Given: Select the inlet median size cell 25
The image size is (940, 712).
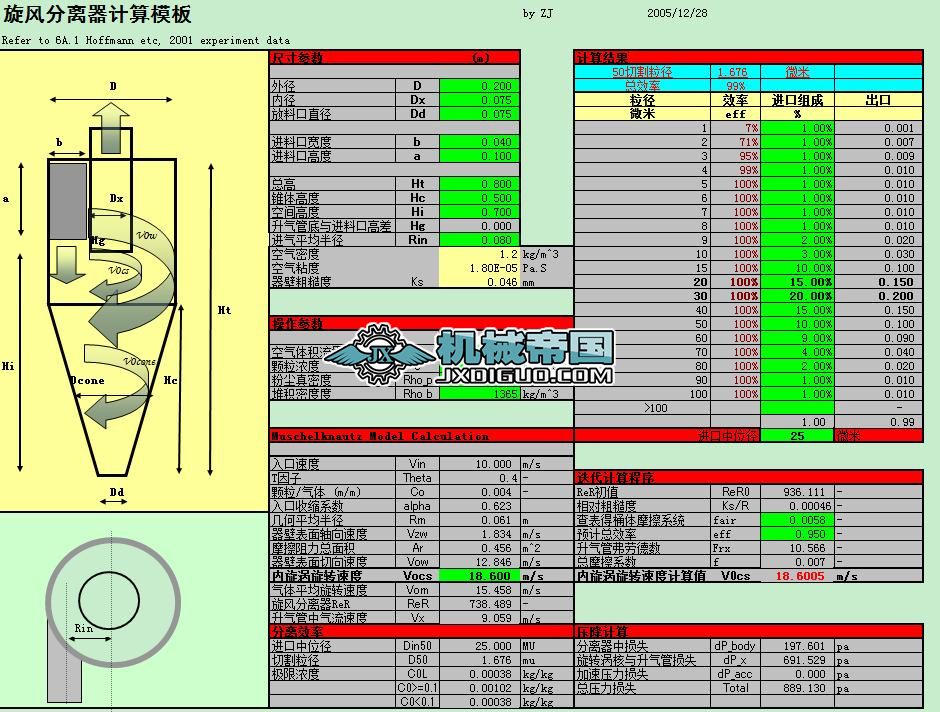Looking at the screenshot, I should click(797, 436).
